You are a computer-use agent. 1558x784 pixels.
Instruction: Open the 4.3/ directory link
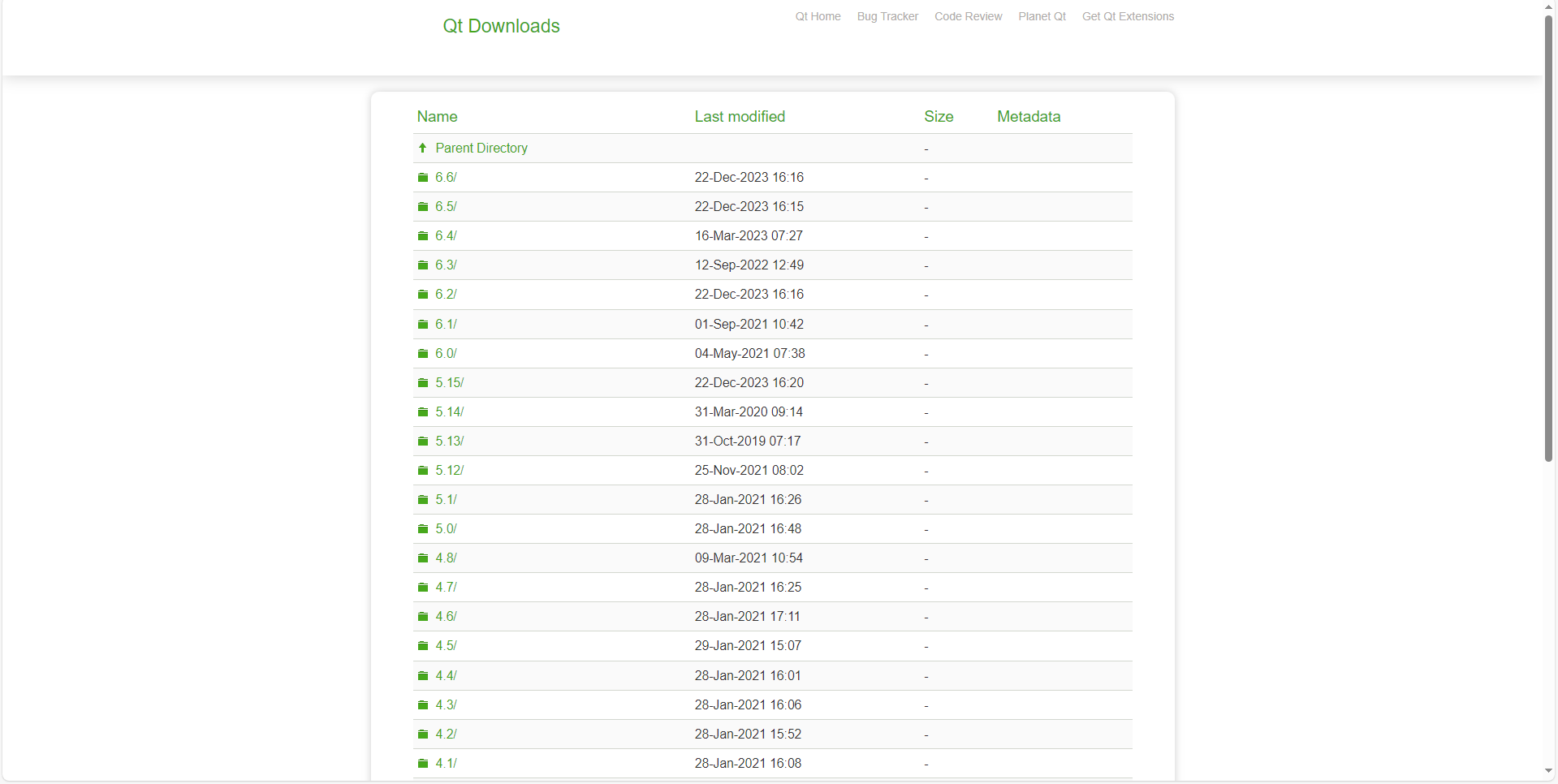tap(446, 704)
